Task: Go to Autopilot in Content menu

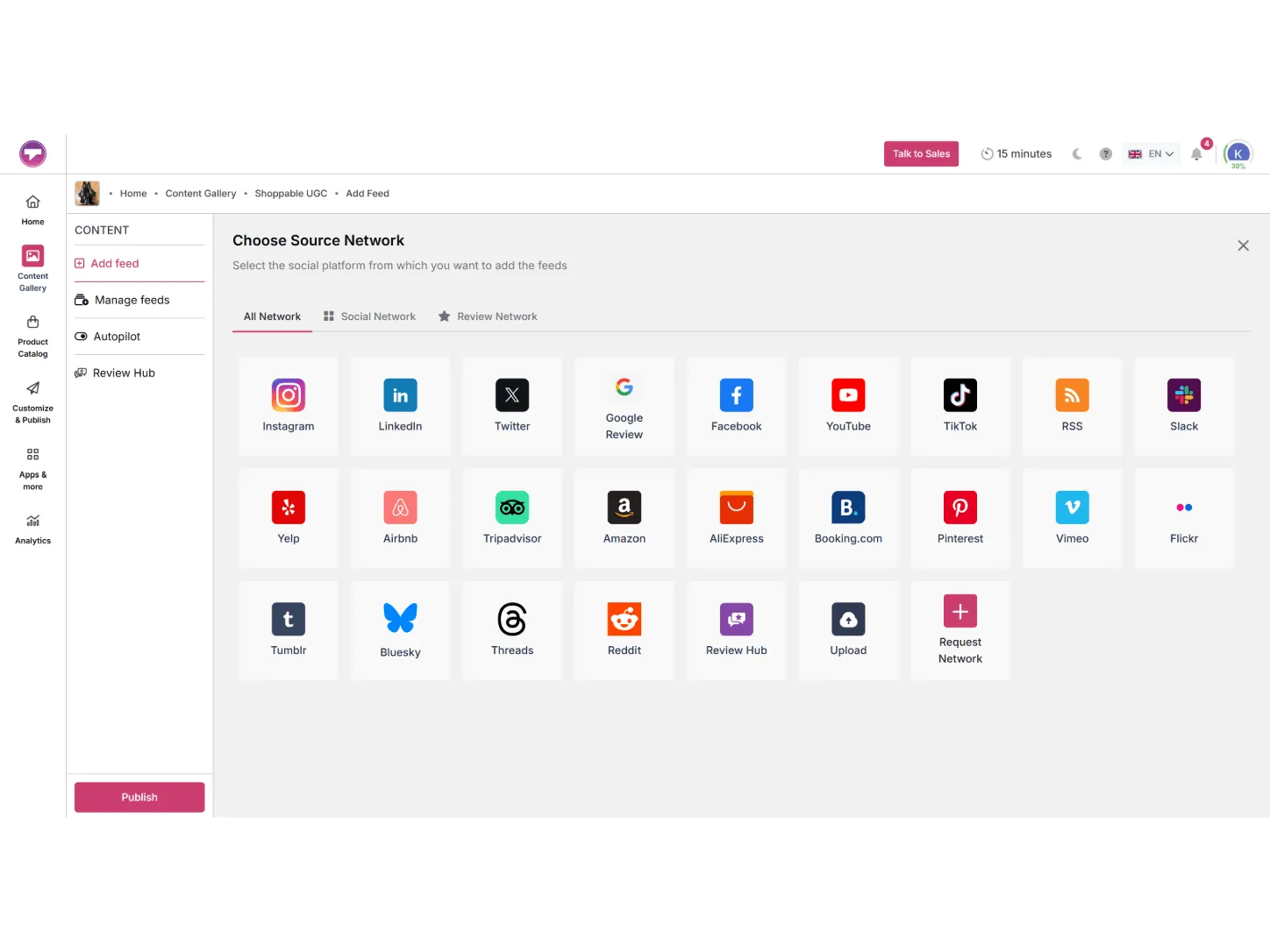Action: pos(139,337)
